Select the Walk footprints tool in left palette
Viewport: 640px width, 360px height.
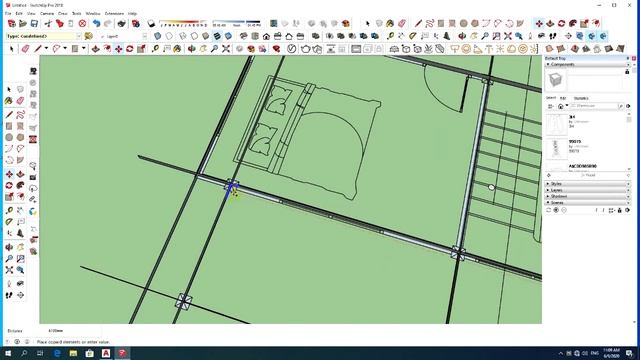coord(9,295)
